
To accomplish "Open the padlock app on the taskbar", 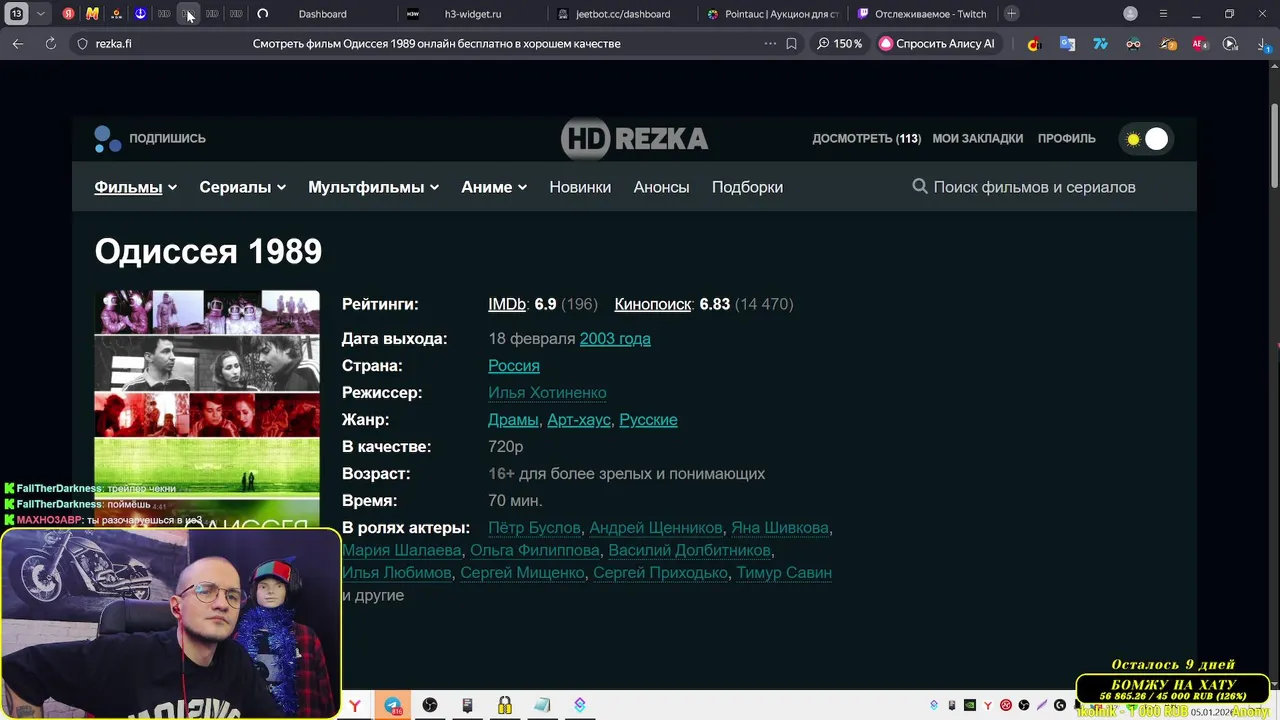I will click(505, 706).
